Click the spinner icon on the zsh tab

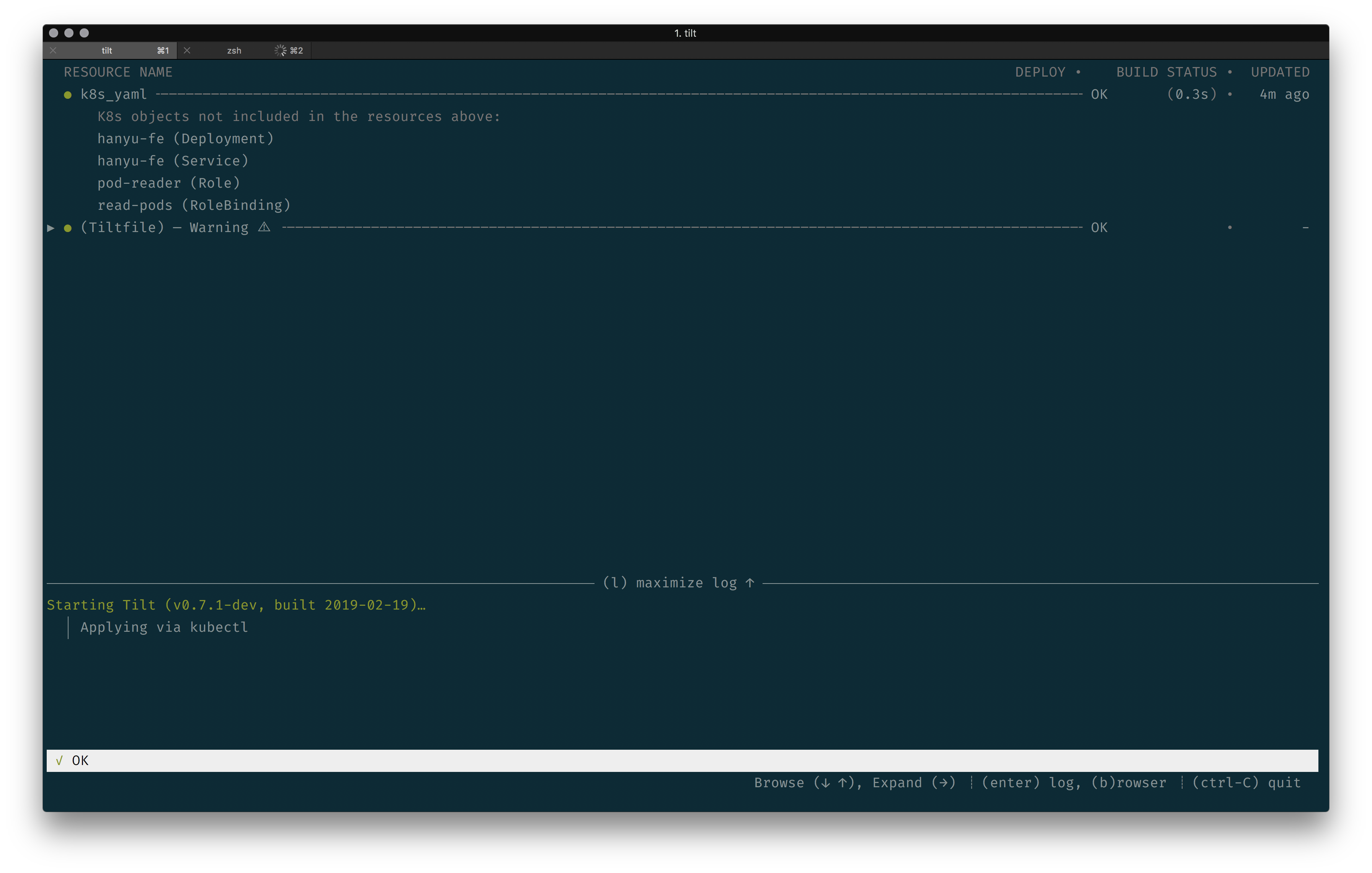pos(280,51)
